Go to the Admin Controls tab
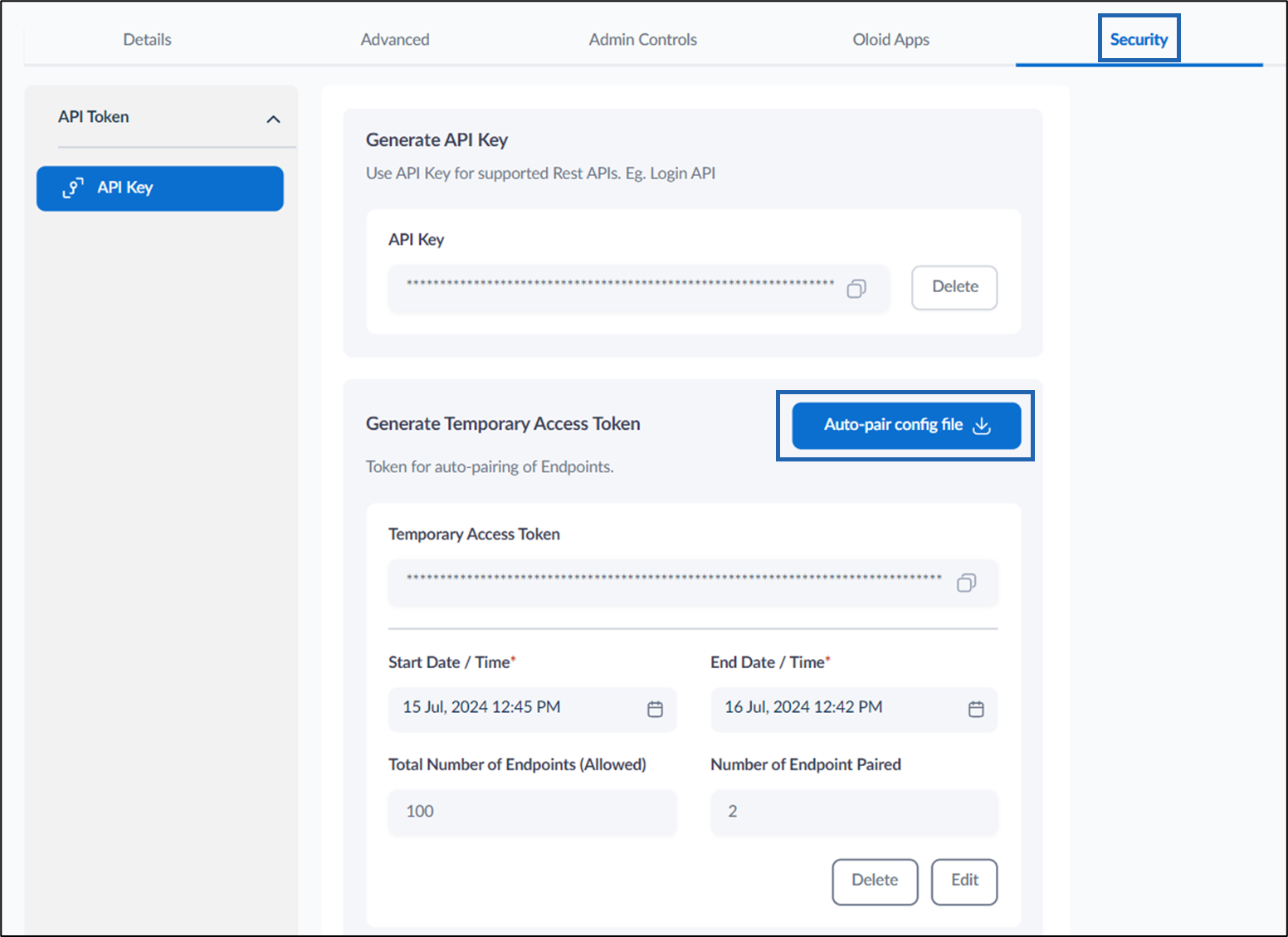 [x=643, y=39]
